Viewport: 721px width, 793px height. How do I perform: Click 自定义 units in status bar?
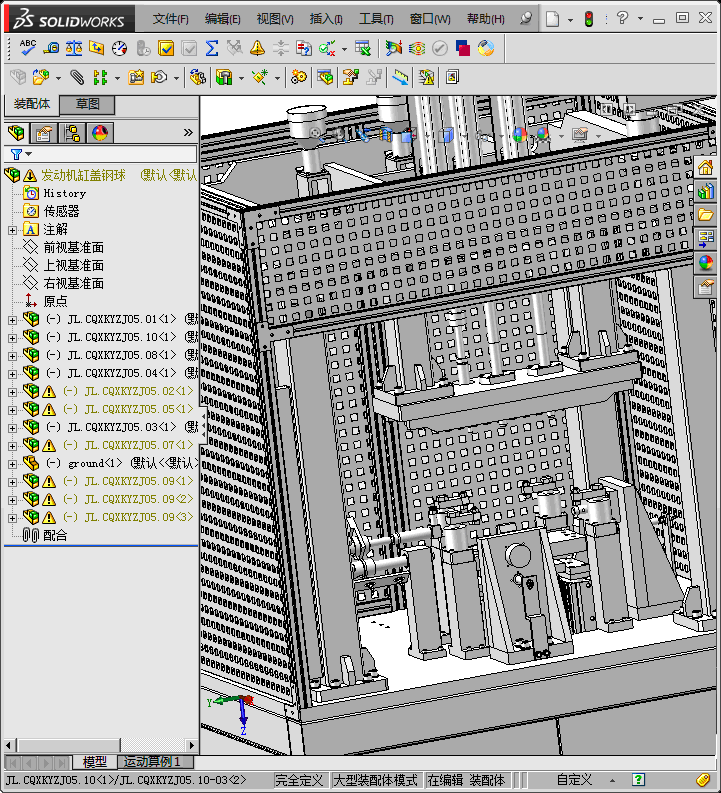coord(574,780)
